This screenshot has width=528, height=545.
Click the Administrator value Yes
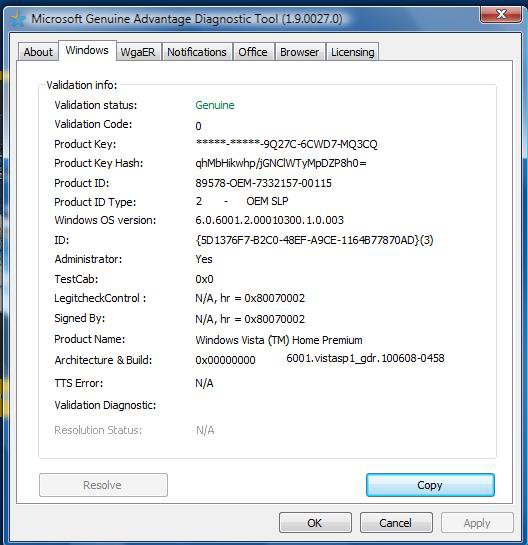click(x=204, y=259)
